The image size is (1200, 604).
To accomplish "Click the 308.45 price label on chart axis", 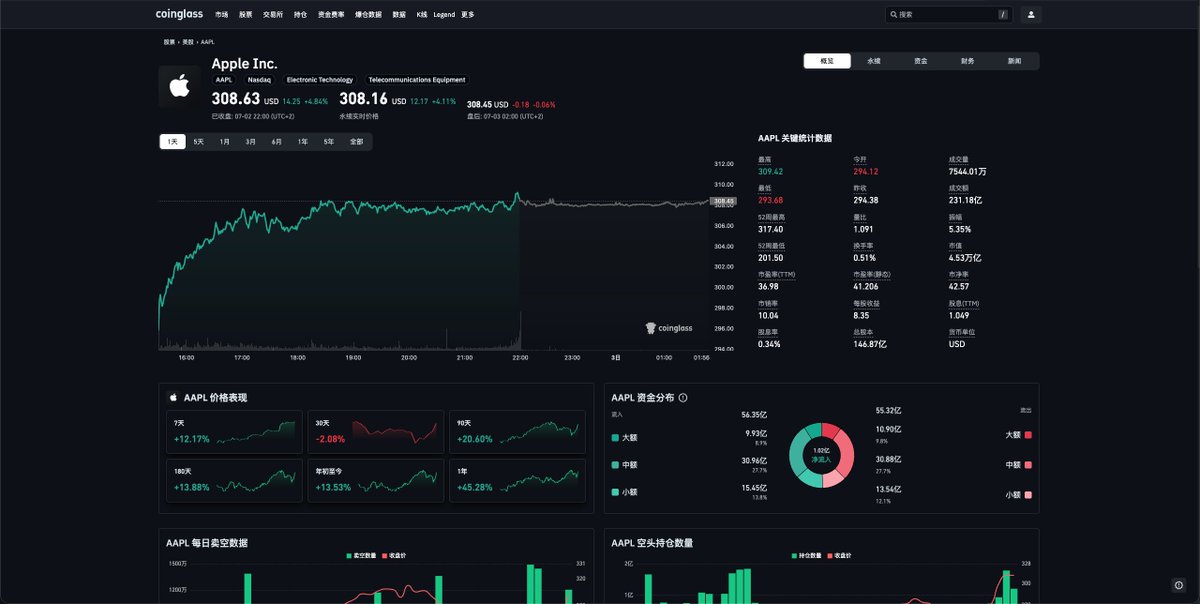I will tap(724, 201).
